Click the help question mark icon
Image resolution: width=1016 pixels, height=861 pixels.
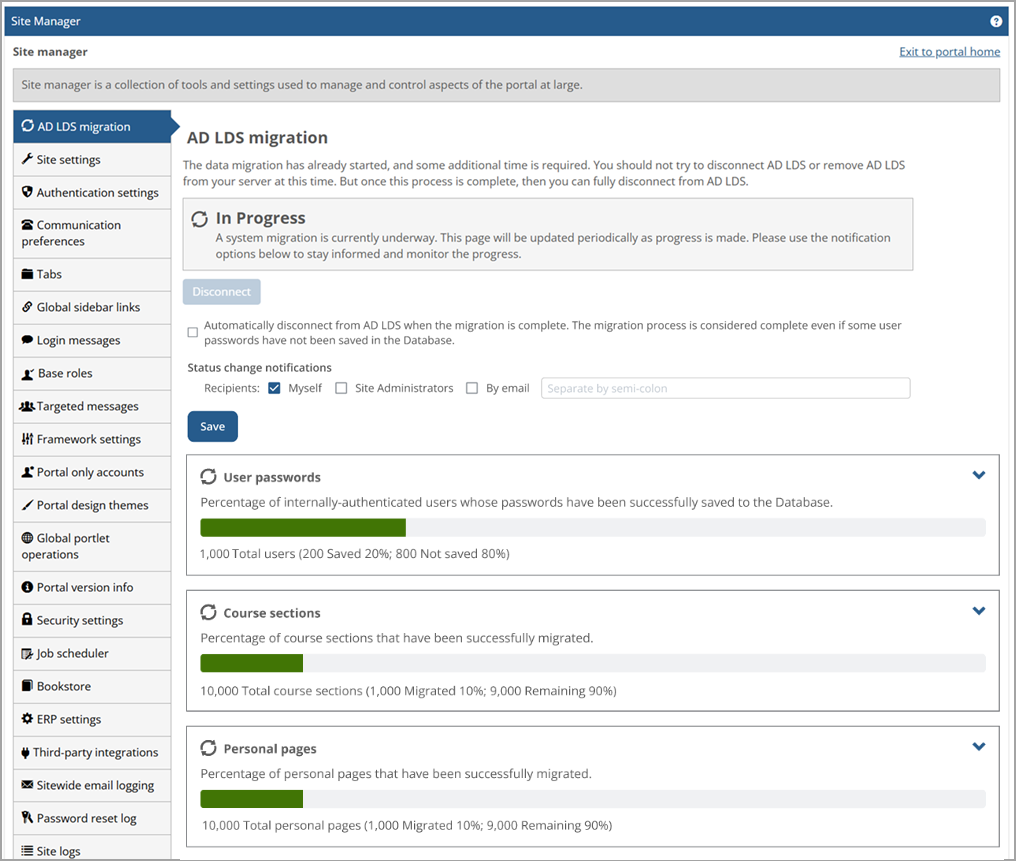click(996, 21)
